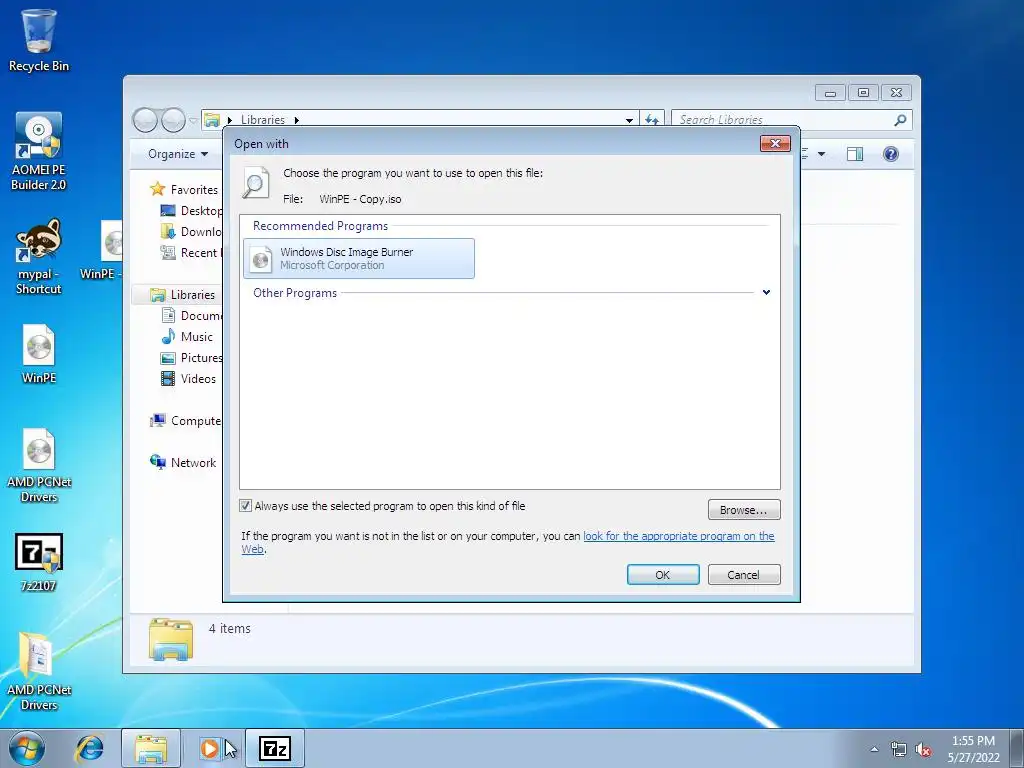The width and height of the screenshot is (1024, 768).
Task: Select Music library in sidebar
Action: click(x=187, y=337)
